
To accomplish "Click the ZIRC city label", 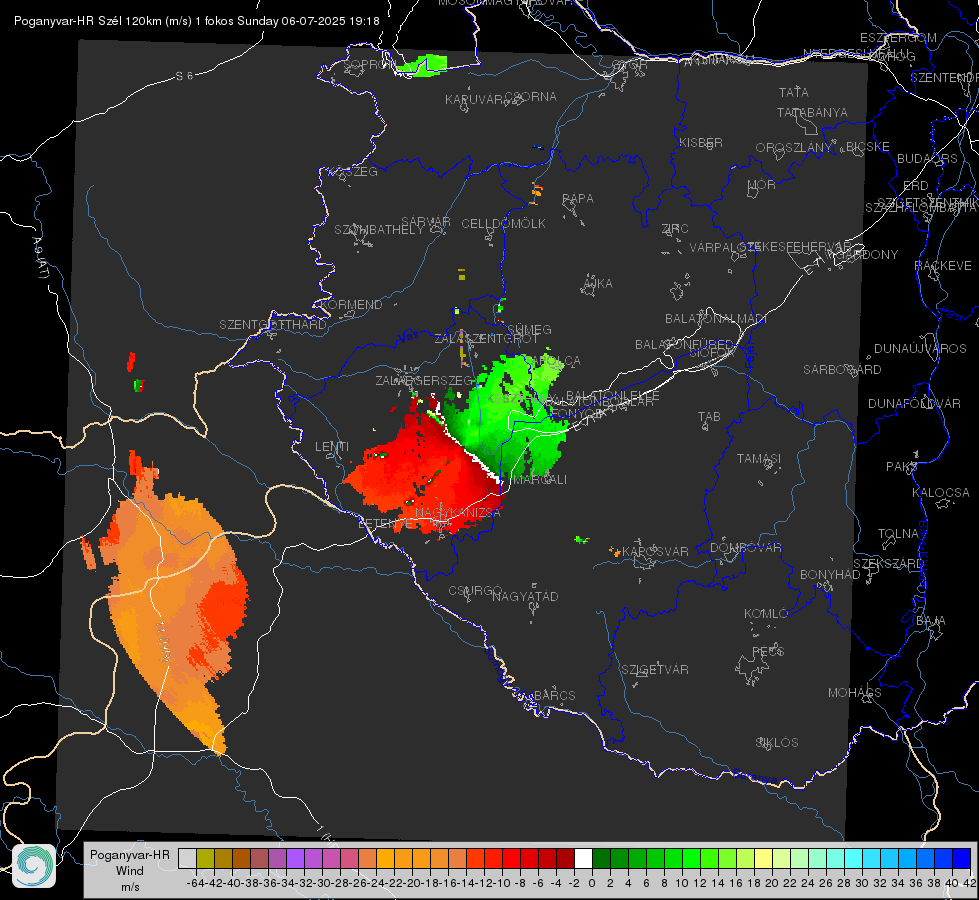I will coord(675,229).
